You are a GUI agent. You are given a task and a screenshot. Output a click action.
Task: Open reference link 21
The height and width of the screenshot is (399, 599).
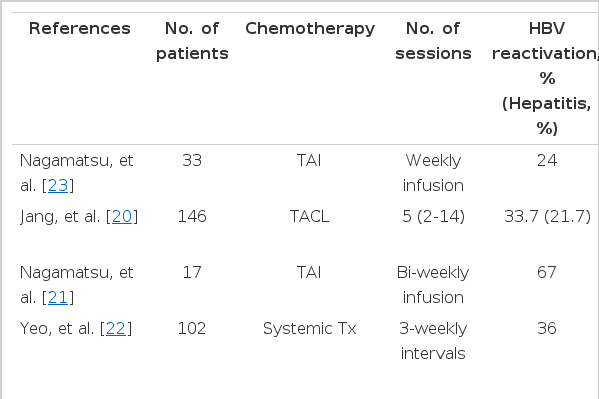(58, 298)
